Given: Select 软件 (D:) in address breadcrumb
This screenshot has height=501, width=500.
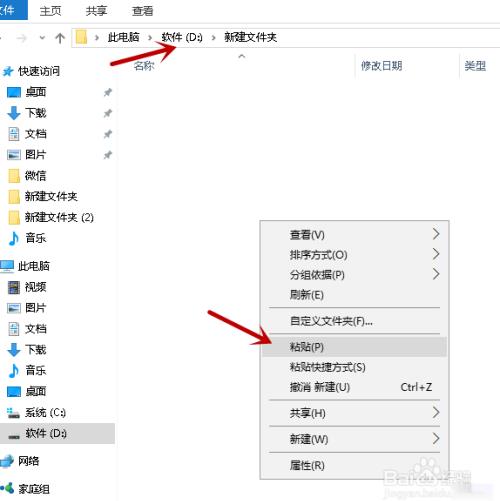Looking at the screenshot, I should [x=182, y=37].
